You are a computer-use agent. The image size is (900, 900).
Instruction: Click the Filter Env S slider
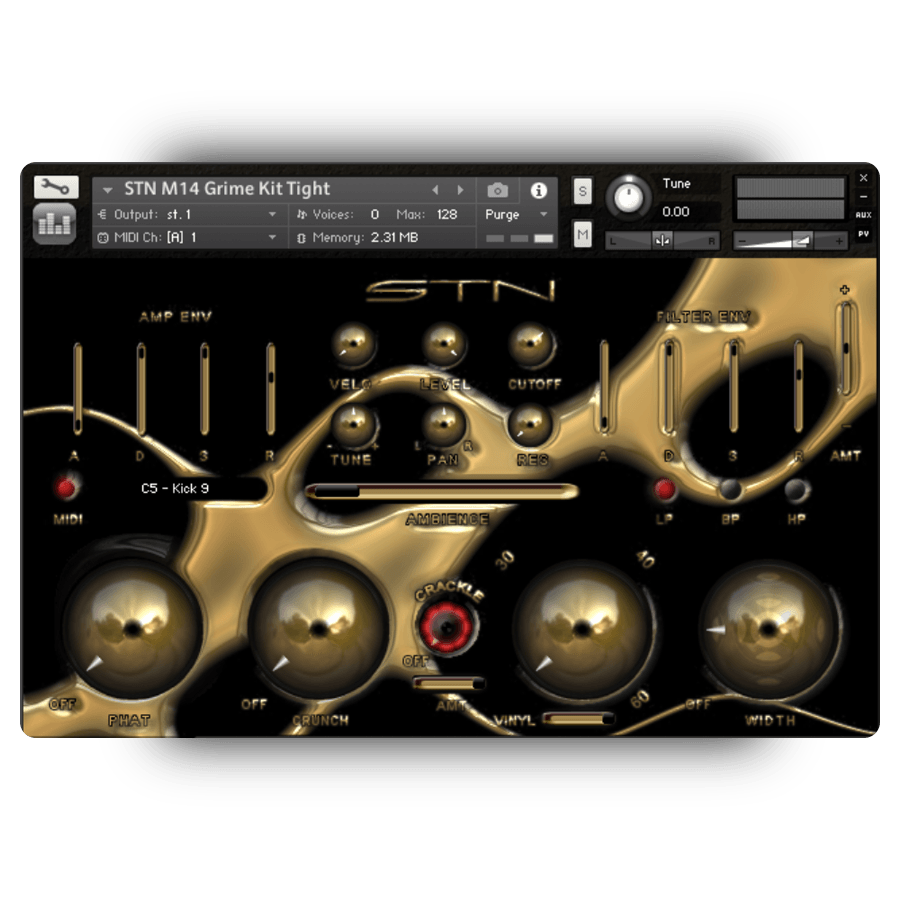733,386
